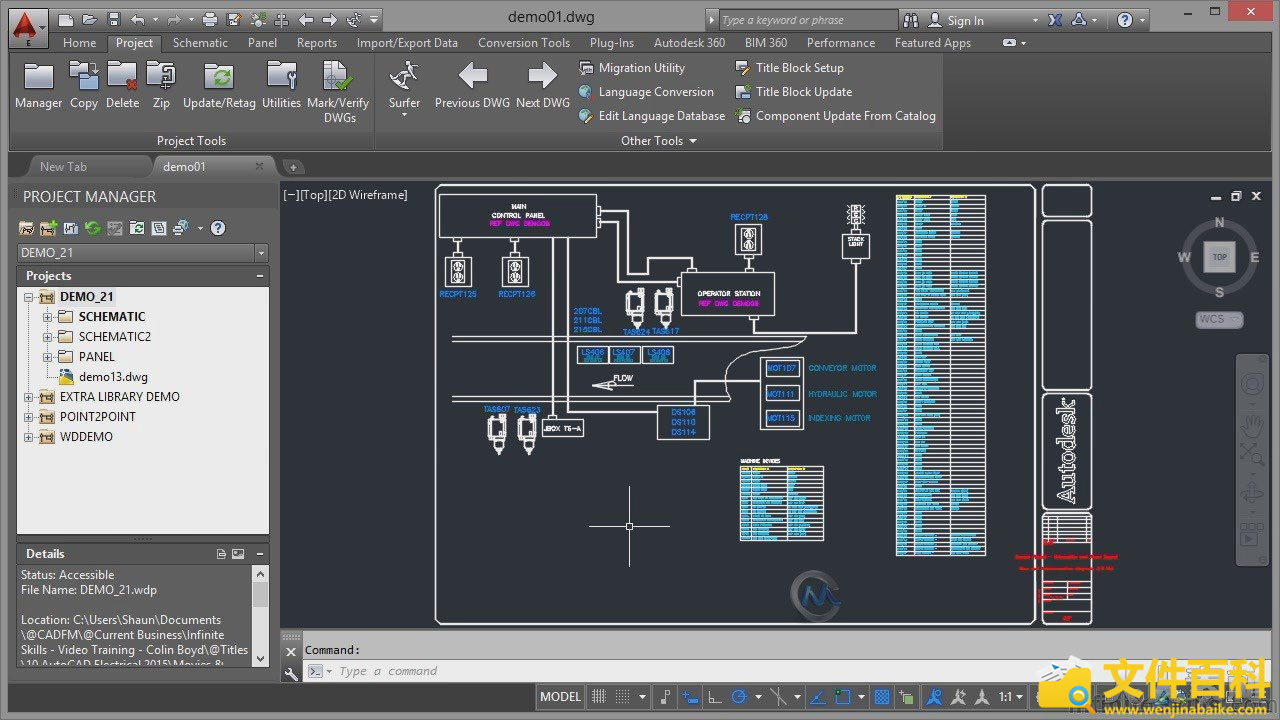Expand the WDDEMO project
1280x720 pixels.
[29, 437]
